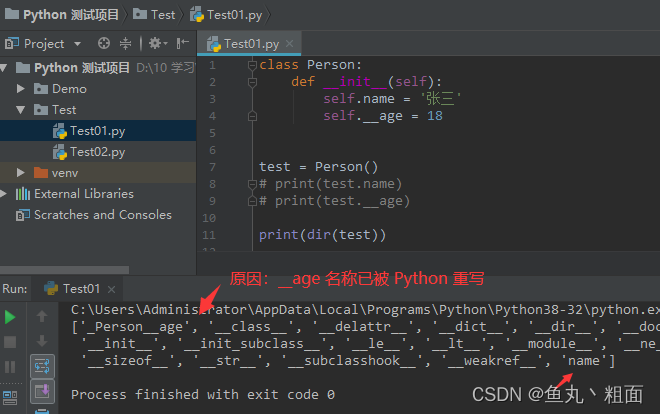
Task: Select Scratches and Consoles
Action: (103, 215)
